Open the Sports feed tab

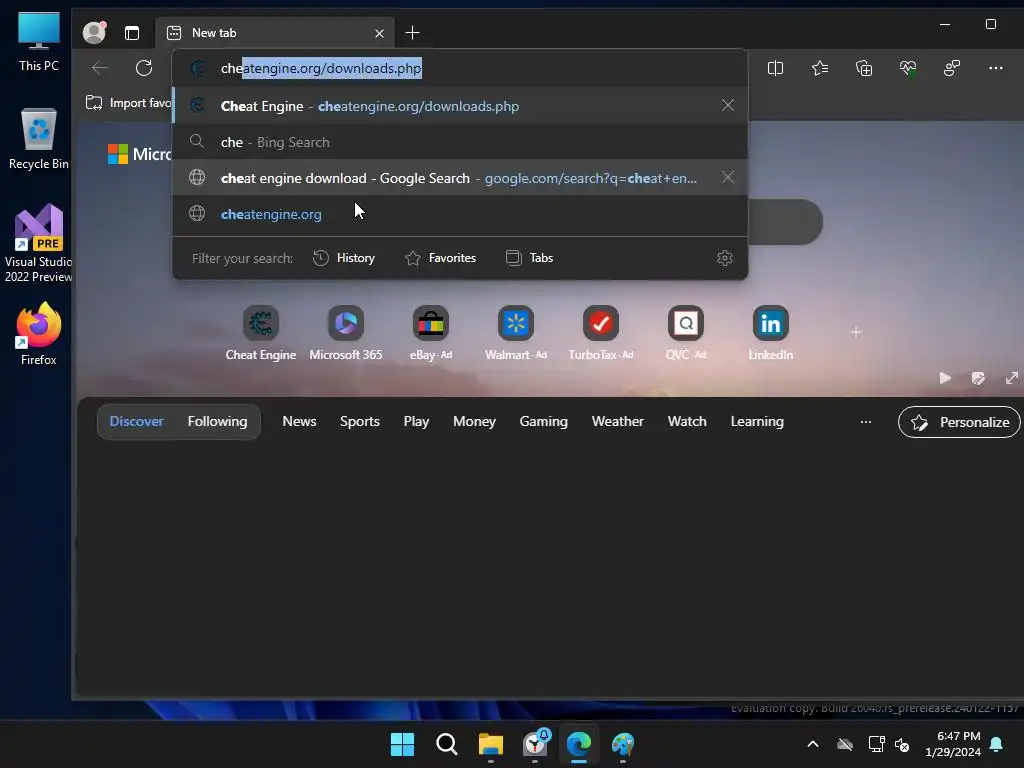(360, 421)
